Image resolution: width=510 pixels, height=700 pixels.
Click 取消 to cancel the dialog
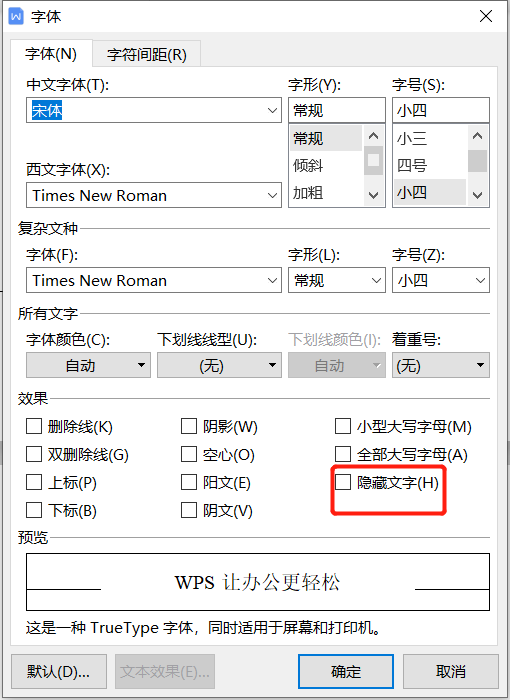tap(451, 671)
